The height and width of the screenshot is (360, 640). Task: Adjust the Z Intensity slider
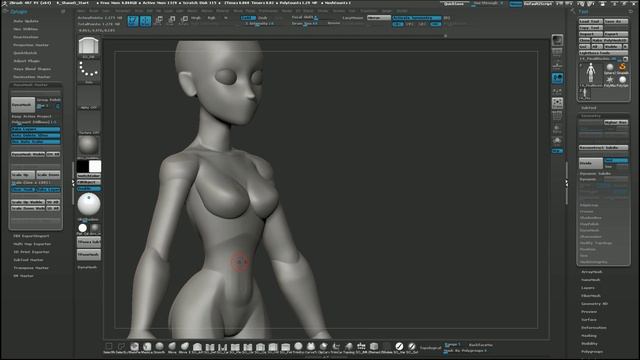point(260,24)
